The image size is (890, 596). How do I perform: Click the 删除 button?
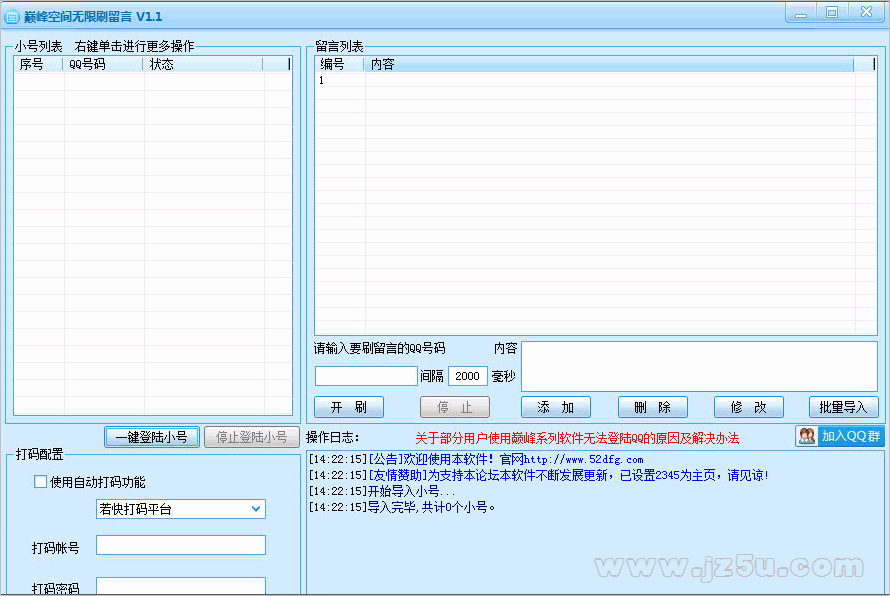click(653, 407)
